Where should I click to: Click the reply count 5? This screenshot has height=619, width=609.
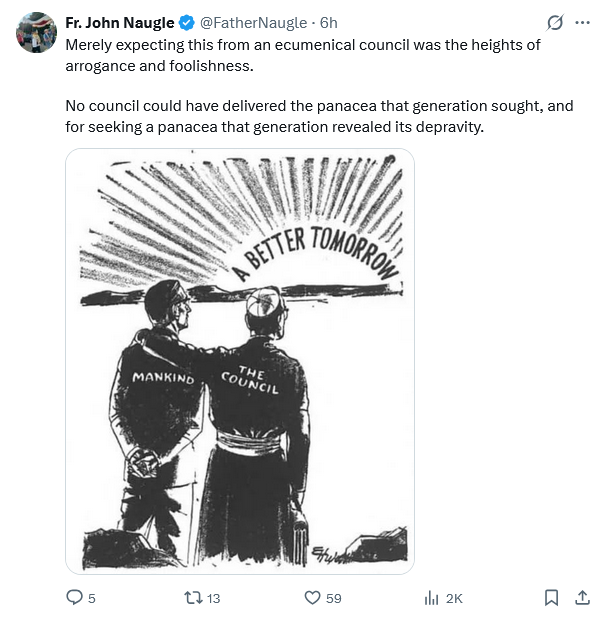pos(92,598)
